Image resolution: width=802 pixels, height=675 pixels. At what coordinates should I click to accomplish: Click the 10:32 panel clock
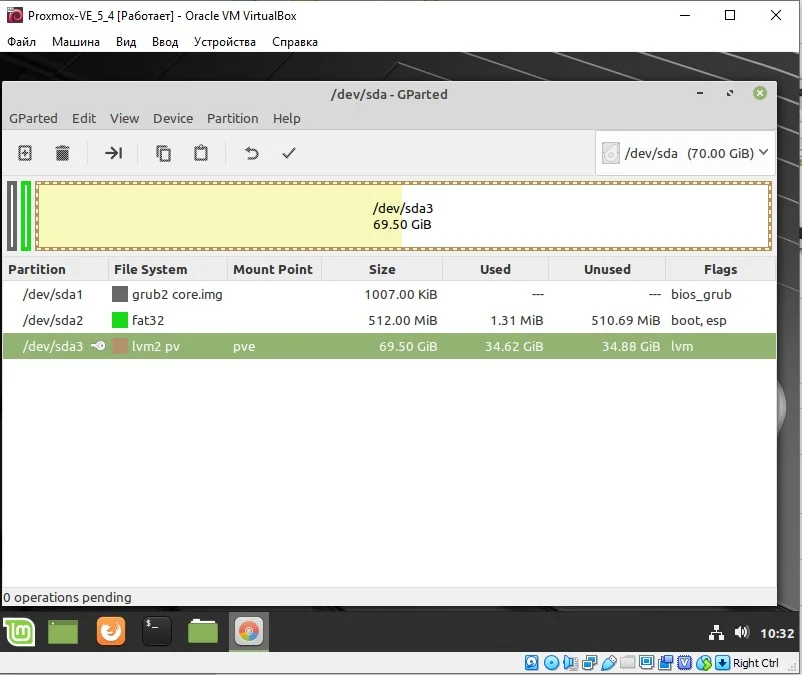[x=777, y=633]
